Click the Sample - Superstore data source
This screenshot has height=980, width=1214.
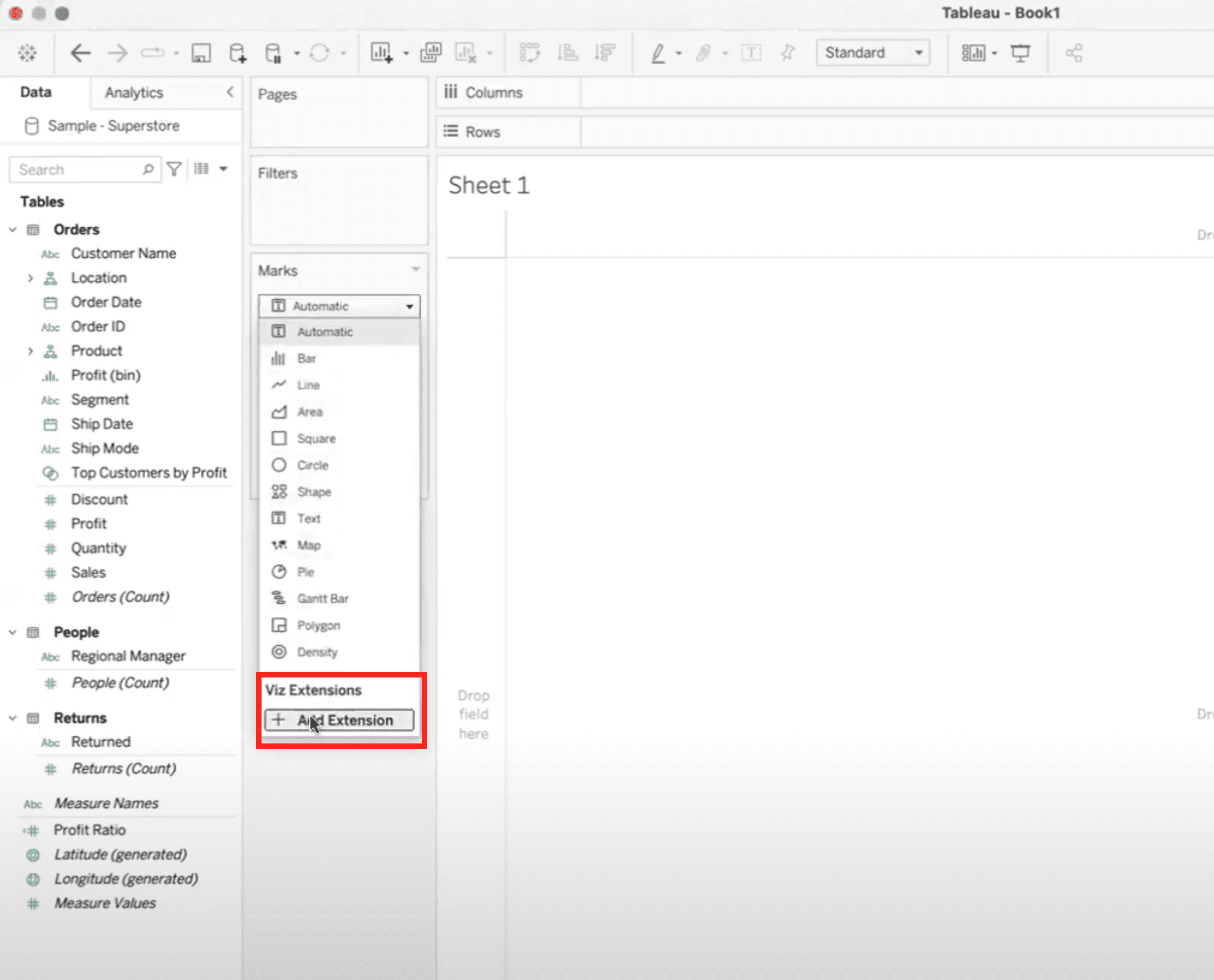[113, 126]
